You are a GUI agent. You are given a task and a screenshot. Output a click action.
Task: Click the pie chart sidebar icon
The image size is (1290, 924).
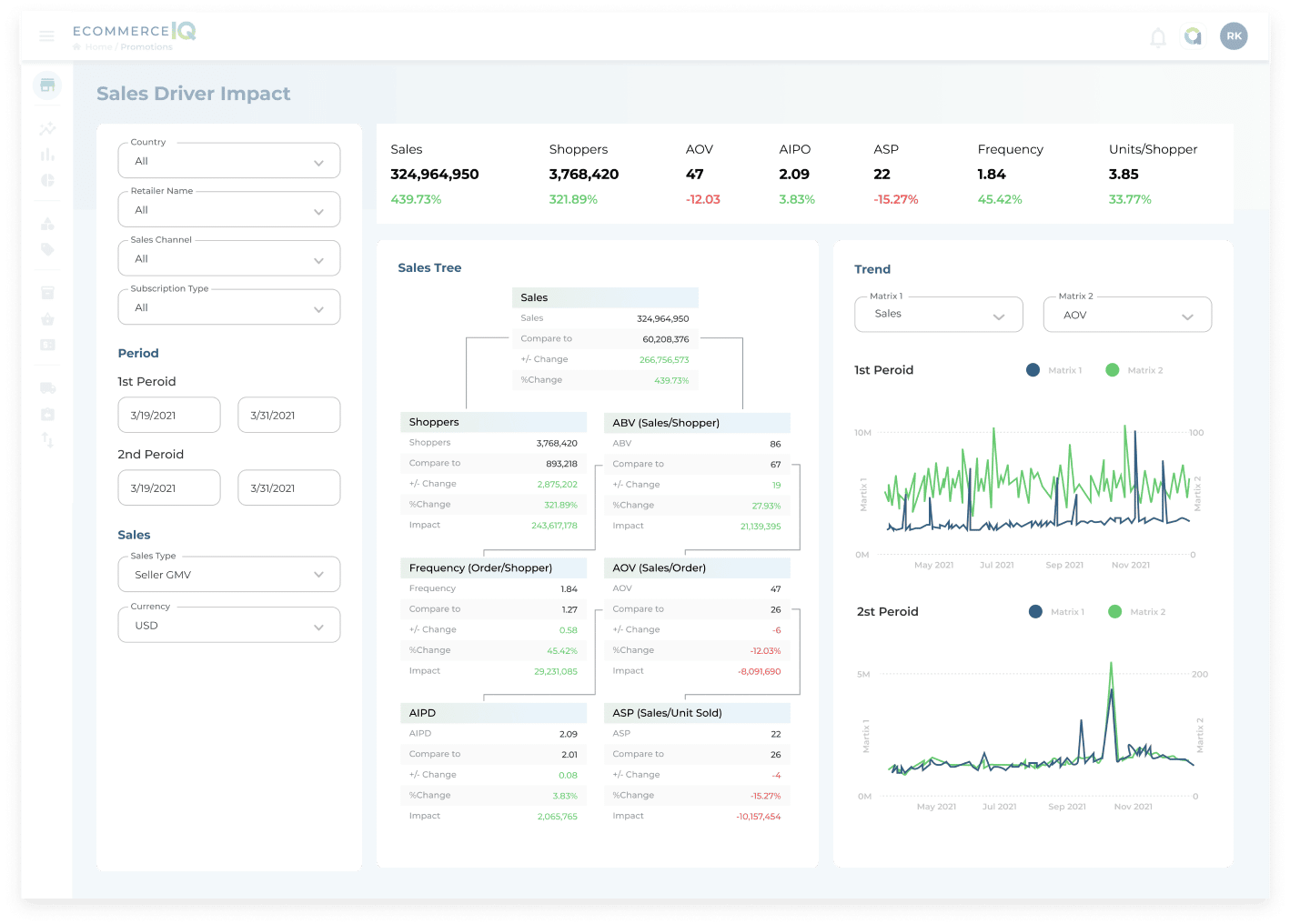click(x=47, y=180)
